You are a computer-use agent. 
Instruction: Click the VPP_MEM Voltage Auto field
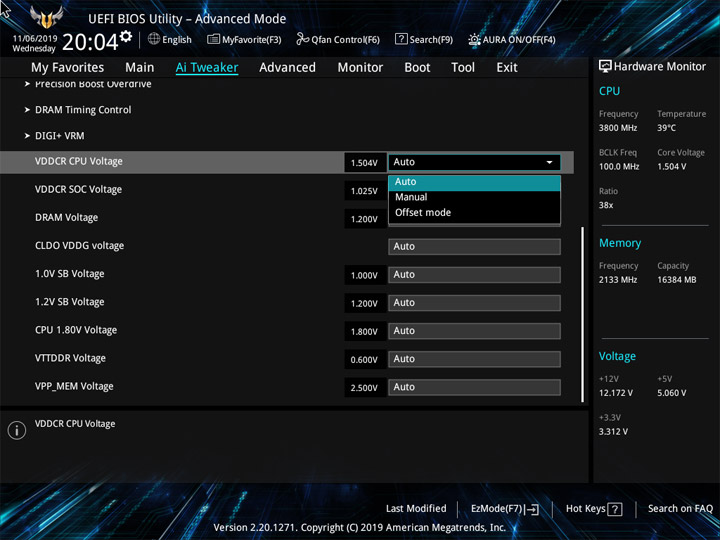point(474,387)
